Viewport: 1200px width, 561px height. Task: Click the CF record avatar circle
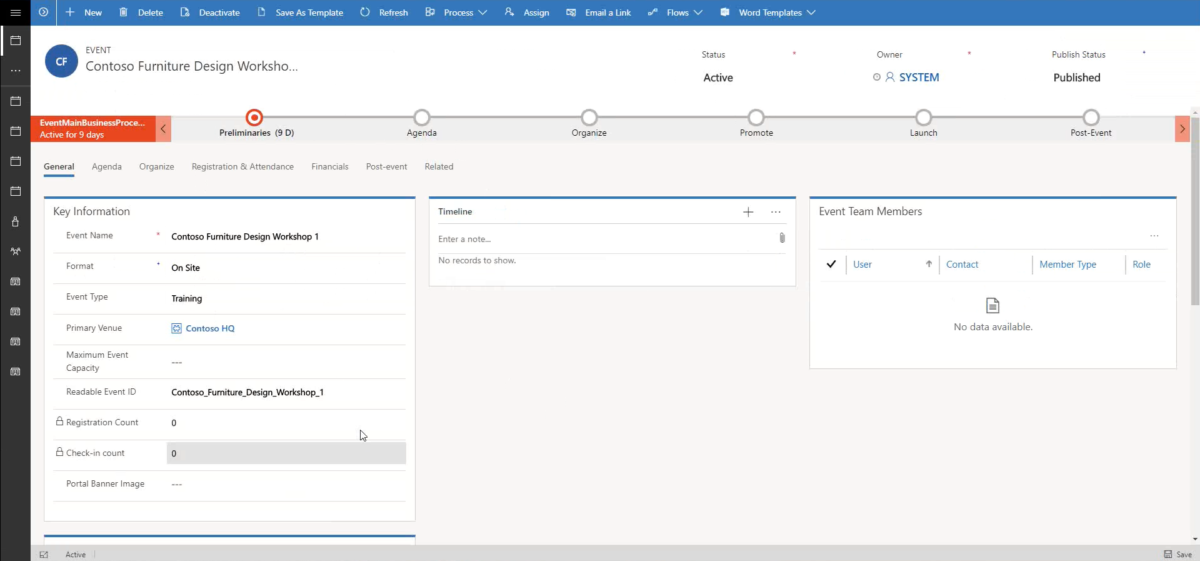[x=61, y=61]
